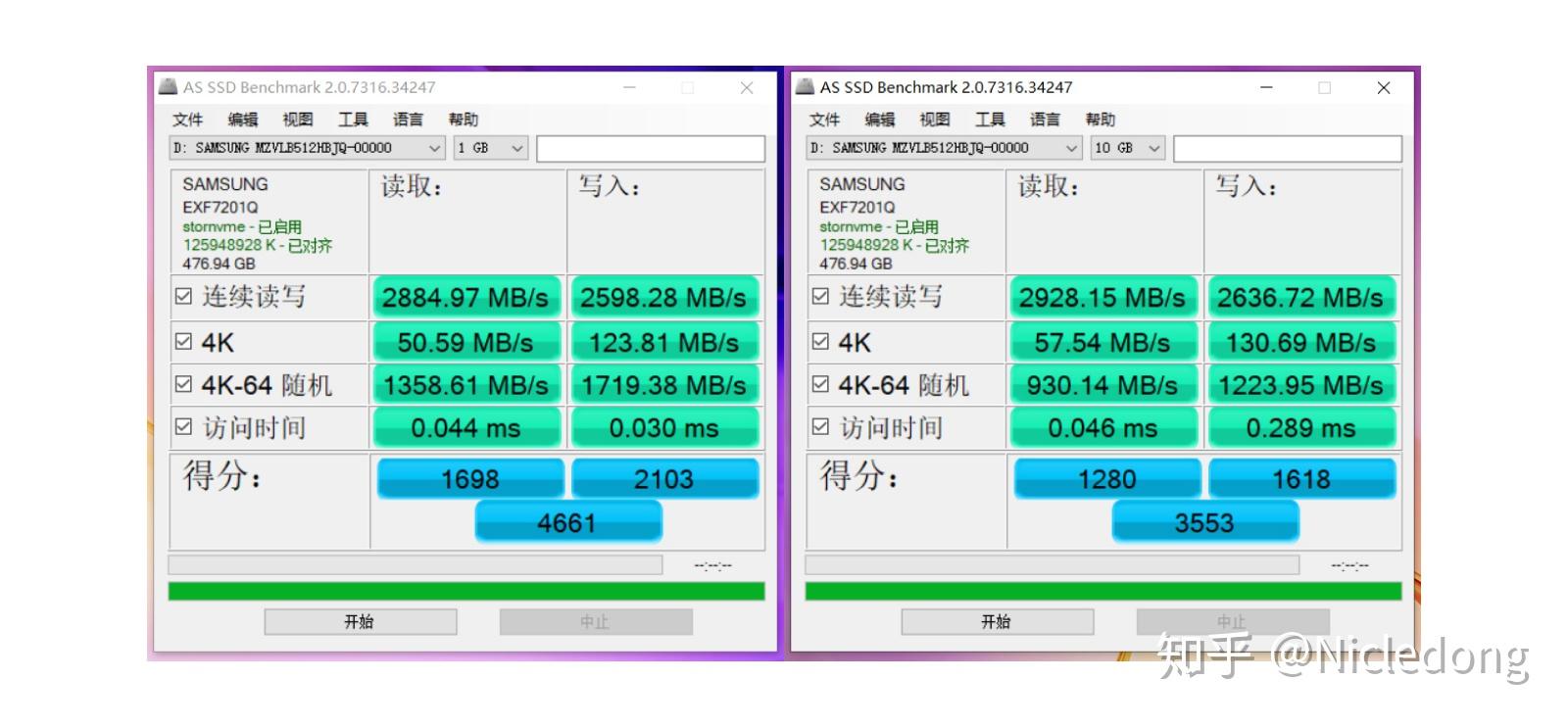The image size is (1568, 728).
Task: Click the 1719.38 MB/s result
Action: click(664, 385)
